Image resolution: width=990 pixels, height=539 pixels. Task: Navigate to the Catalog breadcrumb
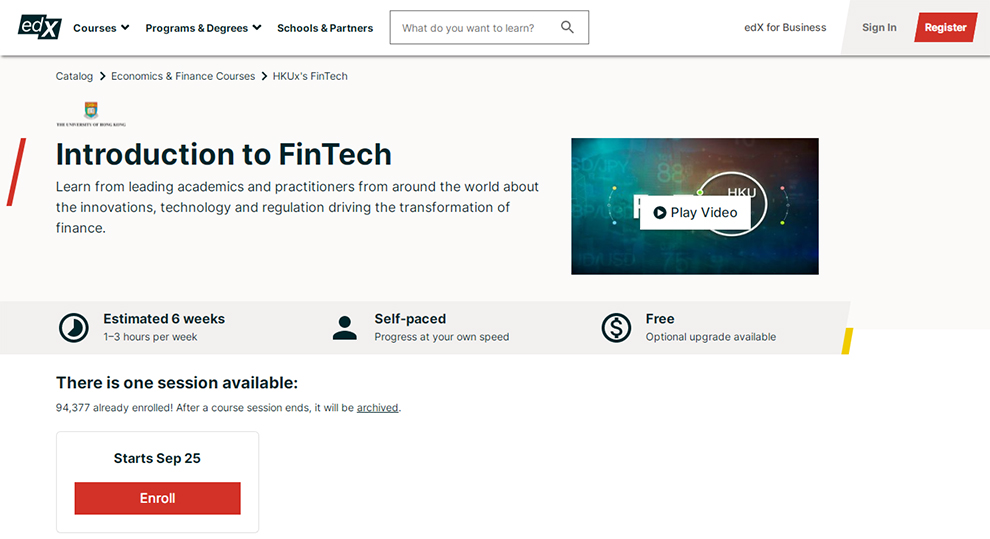(x=74, y=76)
